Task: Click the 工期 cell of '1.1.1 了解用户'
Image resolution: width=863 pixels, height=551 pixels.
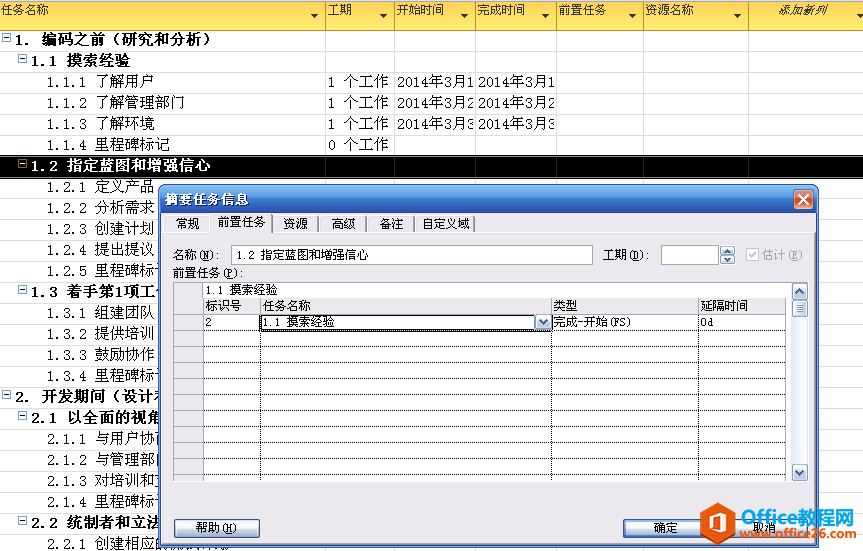Action: click(x=360, y=82)
